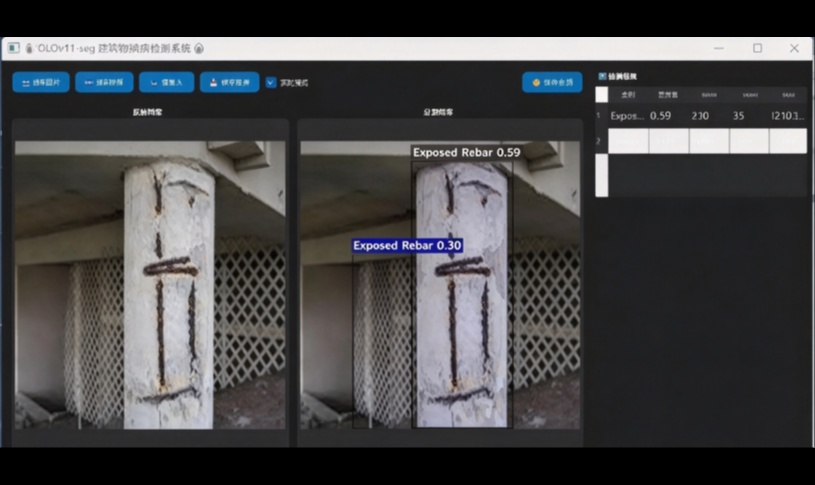Click the fourth blue button with stamp icon
This screenshot has height=485, width=815.
coord(229,82)
